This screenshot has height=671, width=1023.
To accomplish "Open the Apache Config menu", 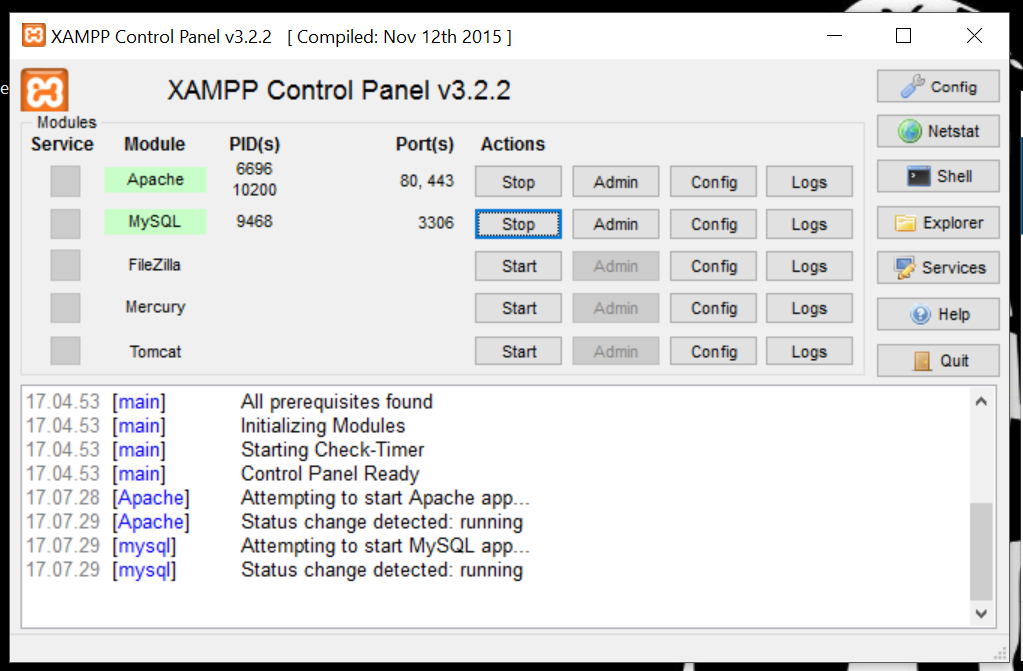I will point(713,181).
